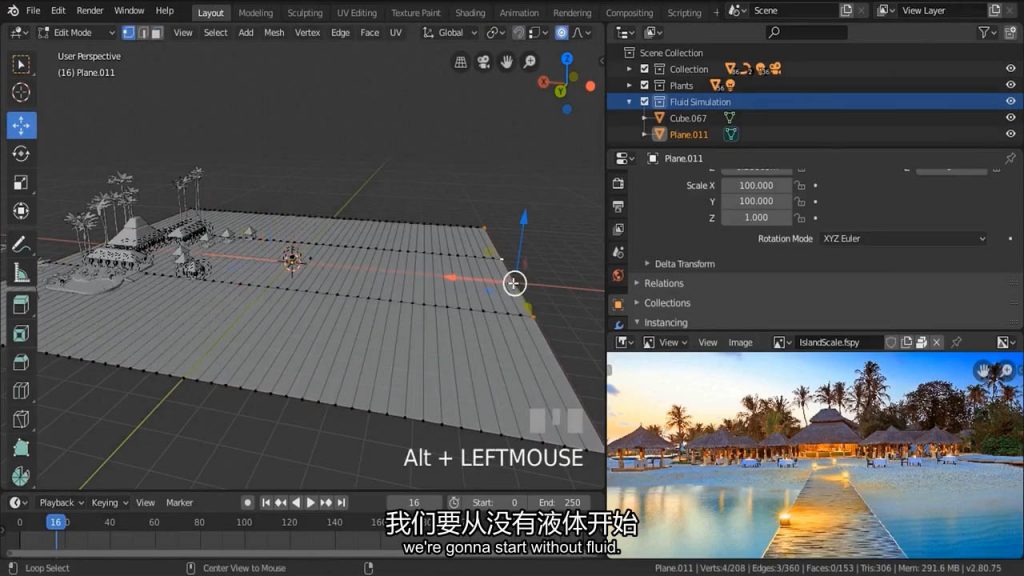This screenshot has height=576, width=1024.
Task: Select the Bevel tool
Action: (21, 362)
